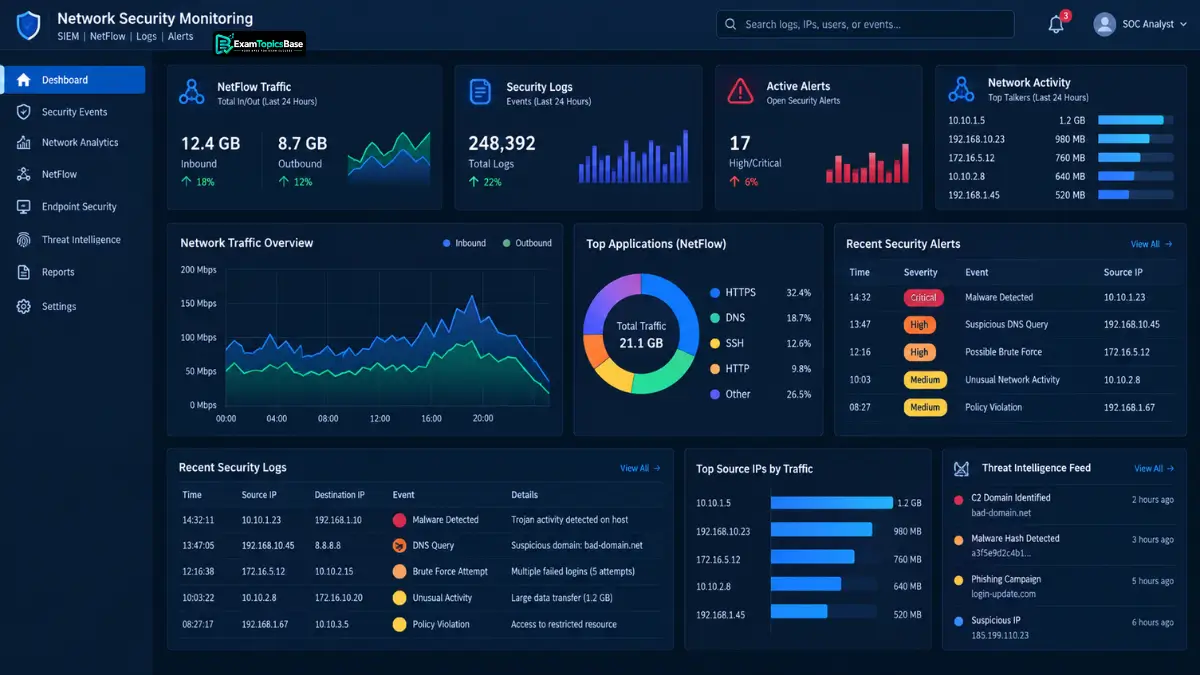The image size is (1200, 675).
Task: Open the Dashboard sidebar item
Action: [x=75, y=80]
